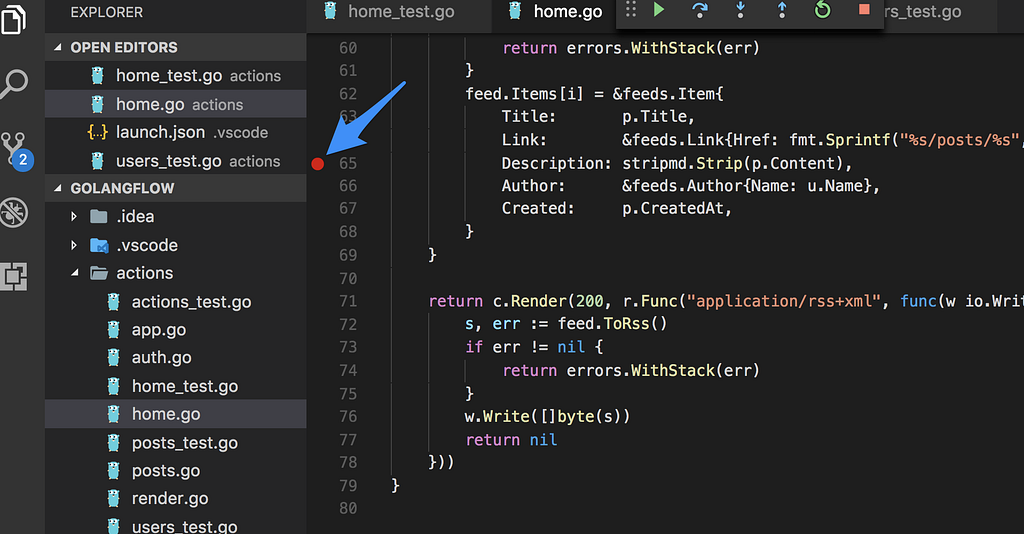Click the EXPLORER panel title
Viewport: 1024px width, 534px height.
click(106, 12)
